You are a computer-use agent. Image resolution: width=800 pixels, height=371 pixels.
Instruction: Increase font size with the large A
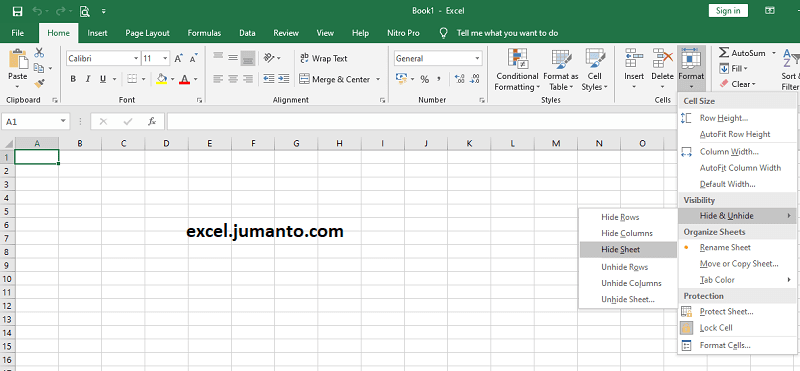(178, 59)
